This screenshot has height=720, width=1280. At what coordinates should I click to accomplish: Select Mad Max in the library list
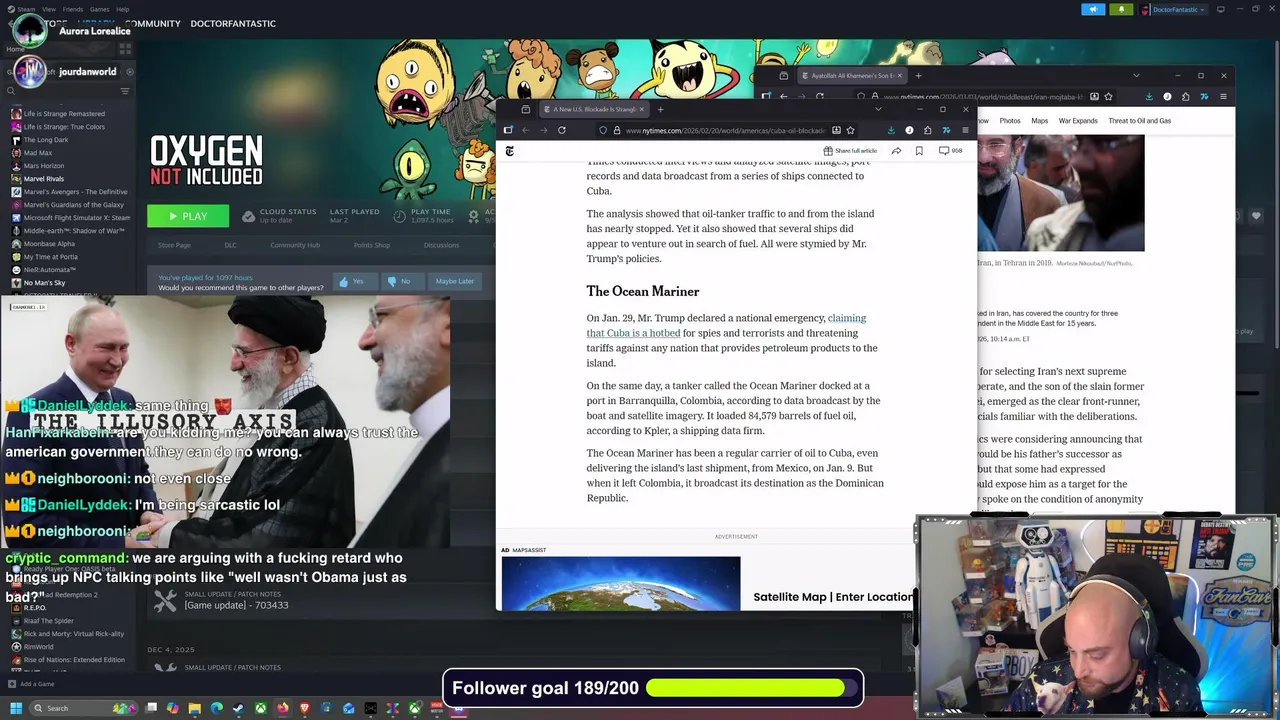click(x=38, y=153)
